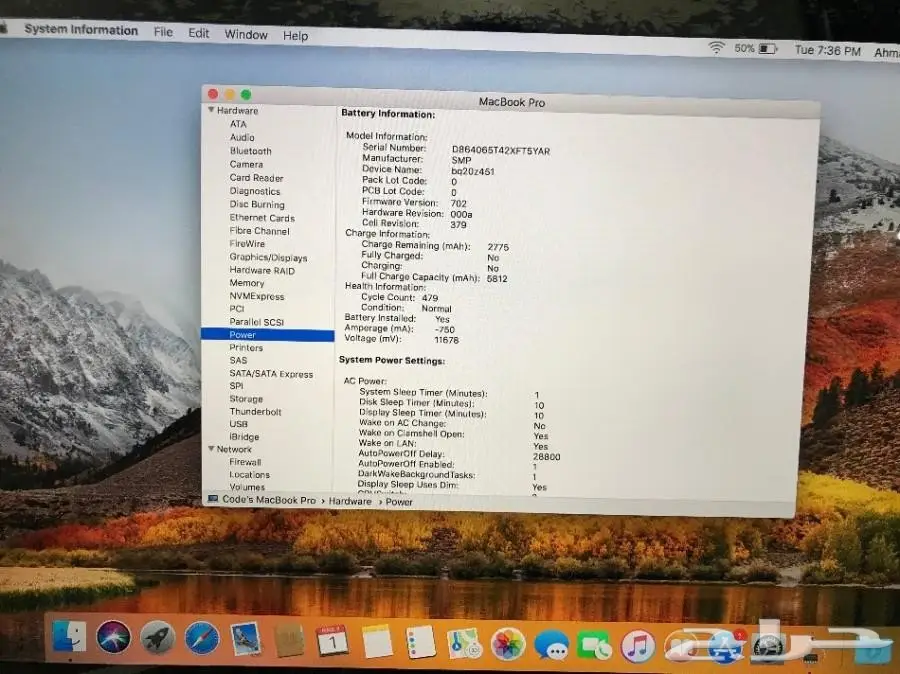Click the Cycle Count value 479
This screenshot has width=900, height=674.
[x=429, y=298]
